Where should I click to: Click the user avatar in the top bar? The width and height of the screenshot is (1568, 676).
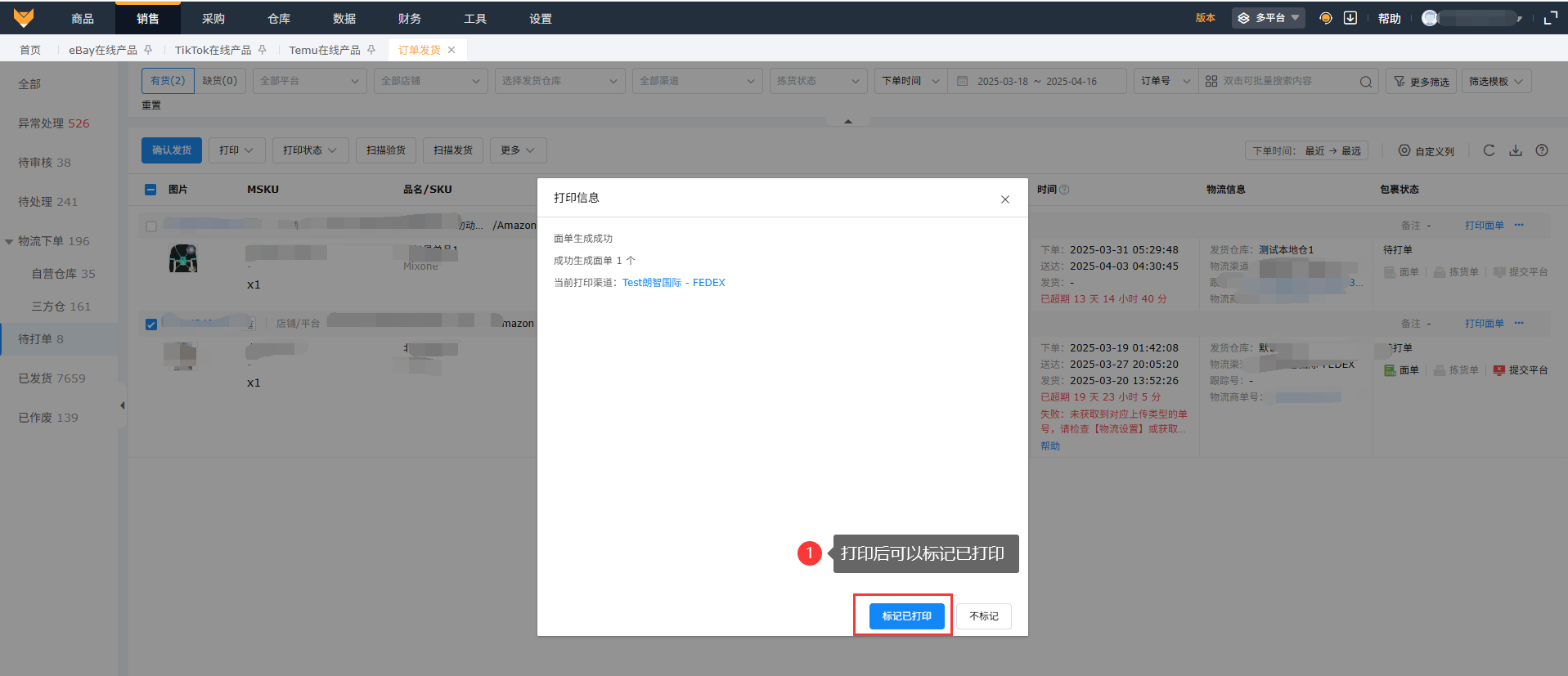point(1430,18)
